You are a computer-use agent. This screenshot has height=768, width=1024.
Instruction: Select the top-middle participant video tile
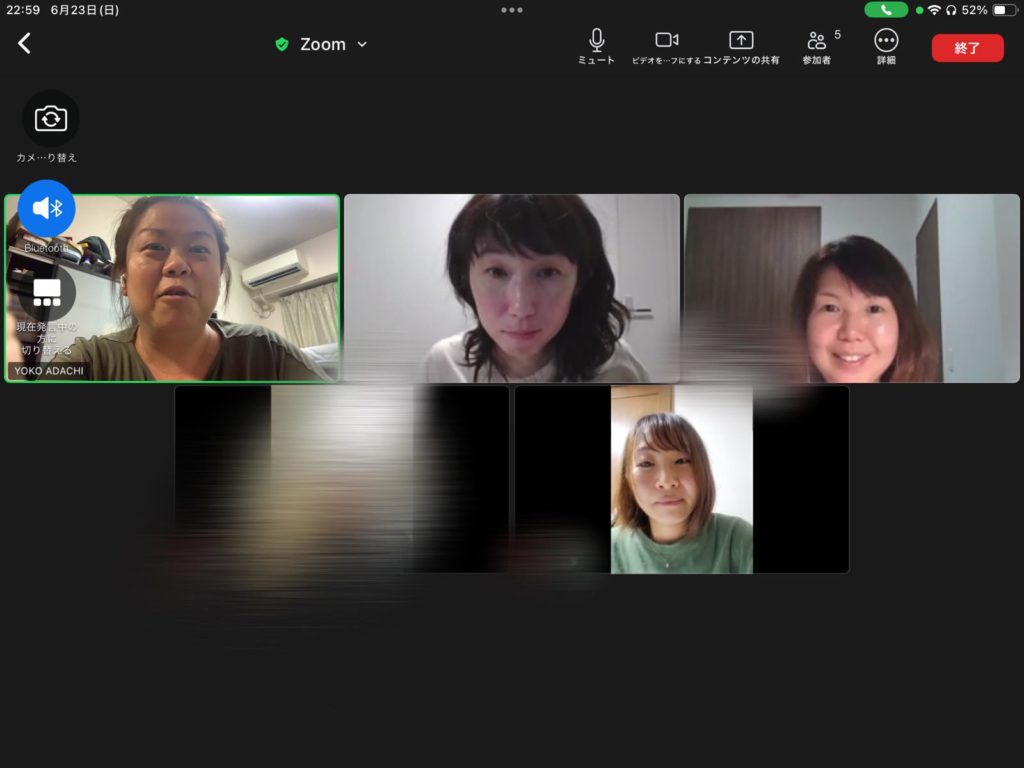[512, 288]
